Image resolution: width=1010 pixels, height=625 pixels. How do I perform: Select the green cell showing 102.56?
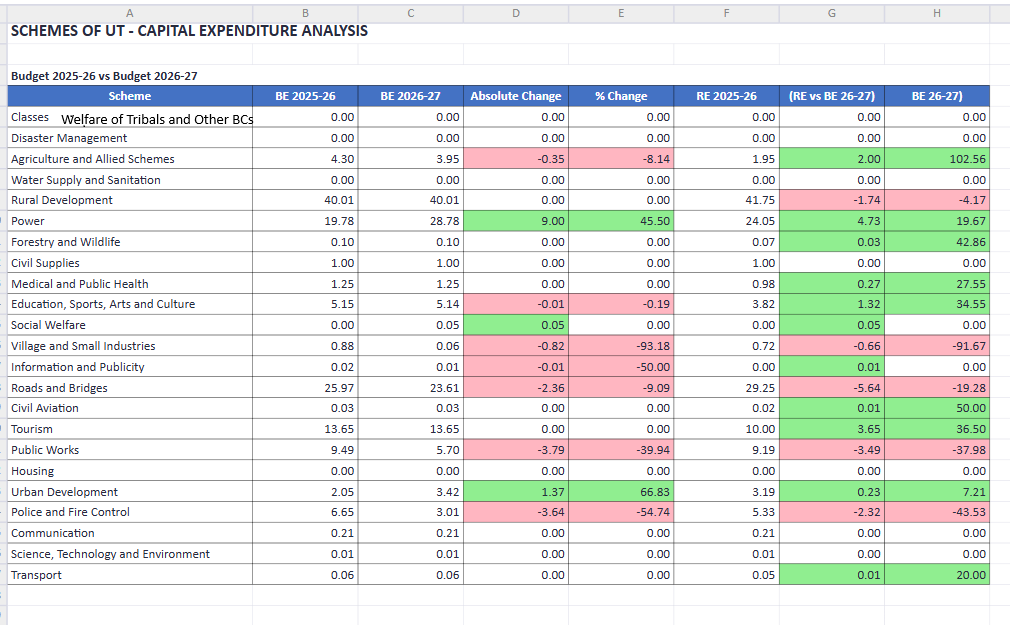tap(937, 159)
